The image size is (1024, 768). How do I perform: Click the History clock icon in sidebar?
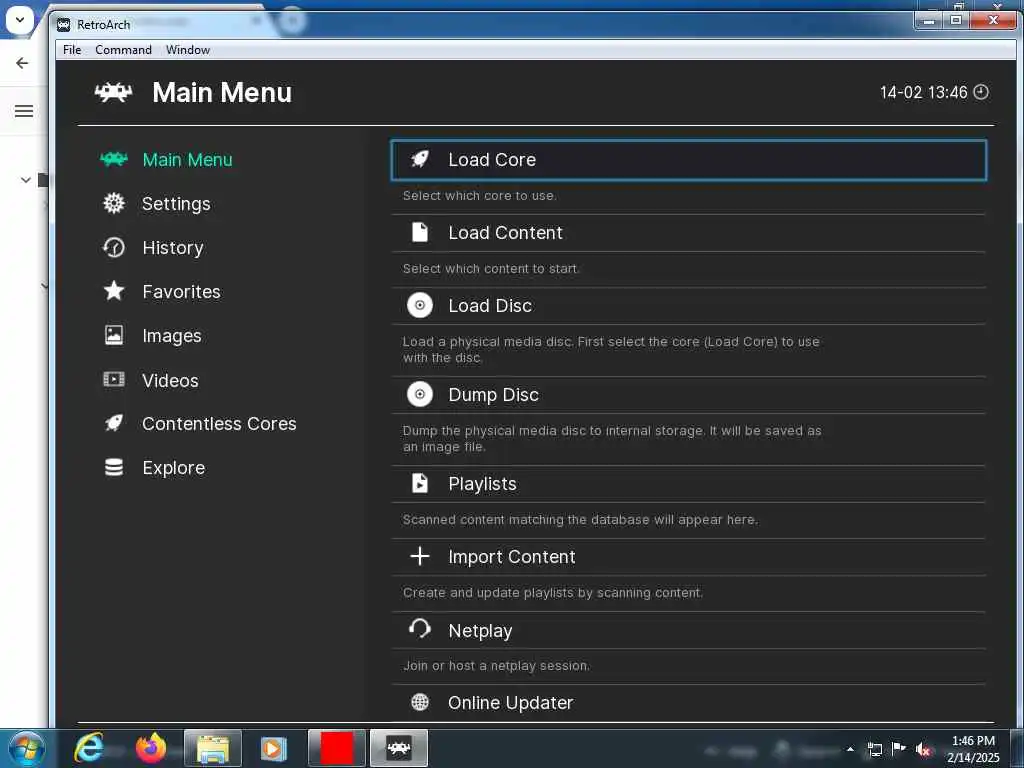[x=114, y=248]
